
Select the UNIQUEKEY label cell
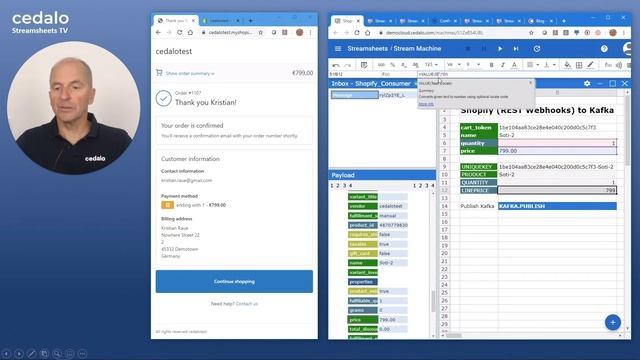pyautogui.click(x=478, y=167)
